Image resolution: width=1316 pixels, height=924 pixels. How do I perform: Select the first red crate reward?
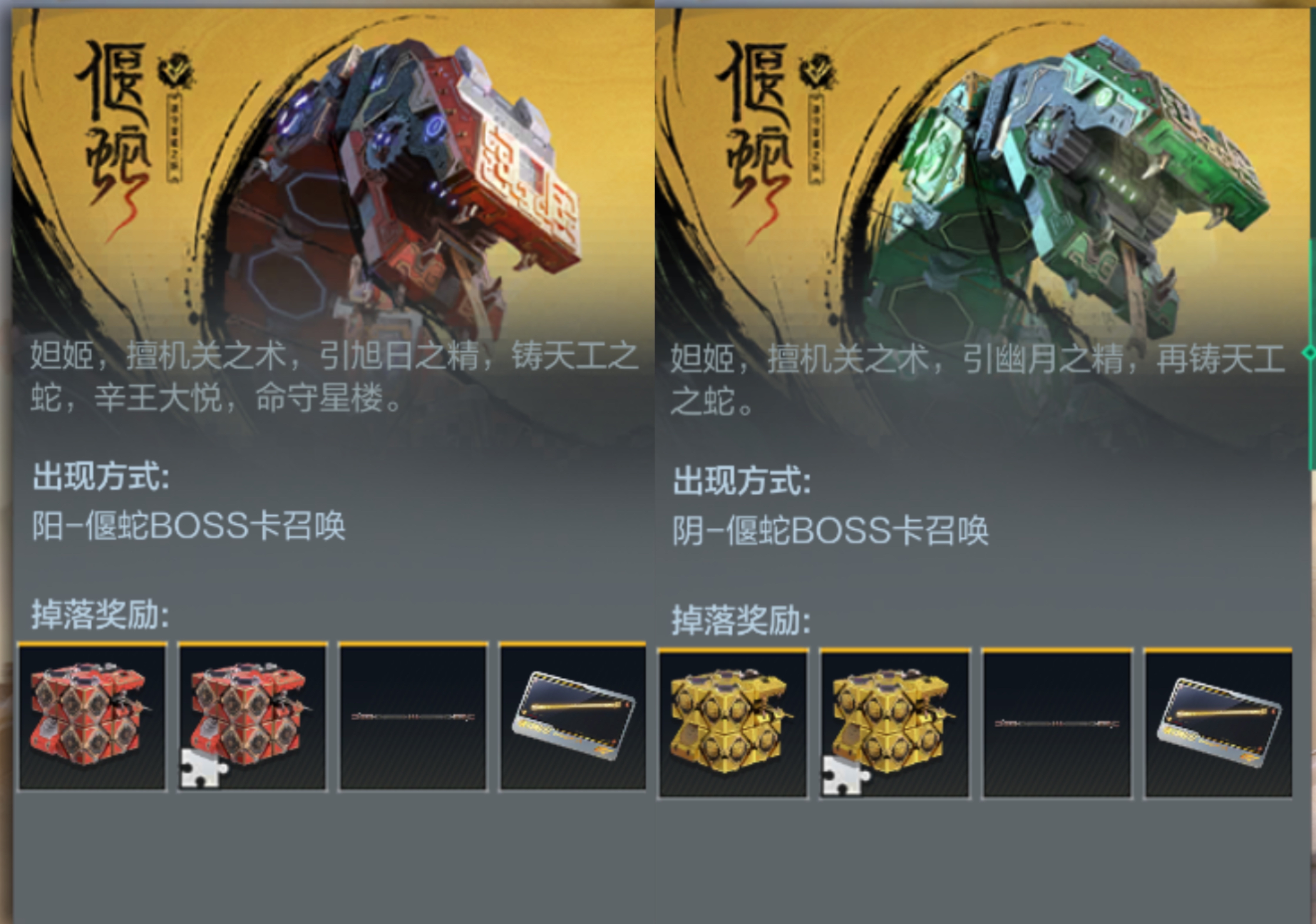click(x=92, y=717)
